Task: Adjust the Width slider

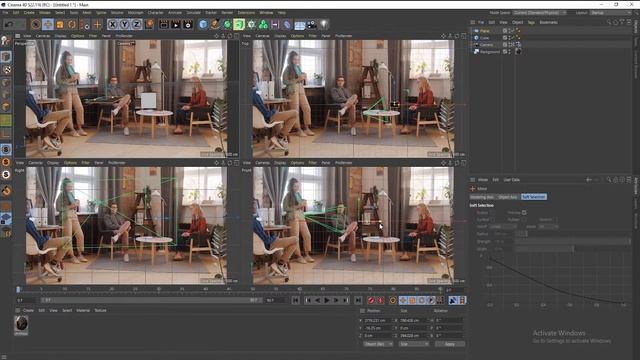Action: click(572, 248)
